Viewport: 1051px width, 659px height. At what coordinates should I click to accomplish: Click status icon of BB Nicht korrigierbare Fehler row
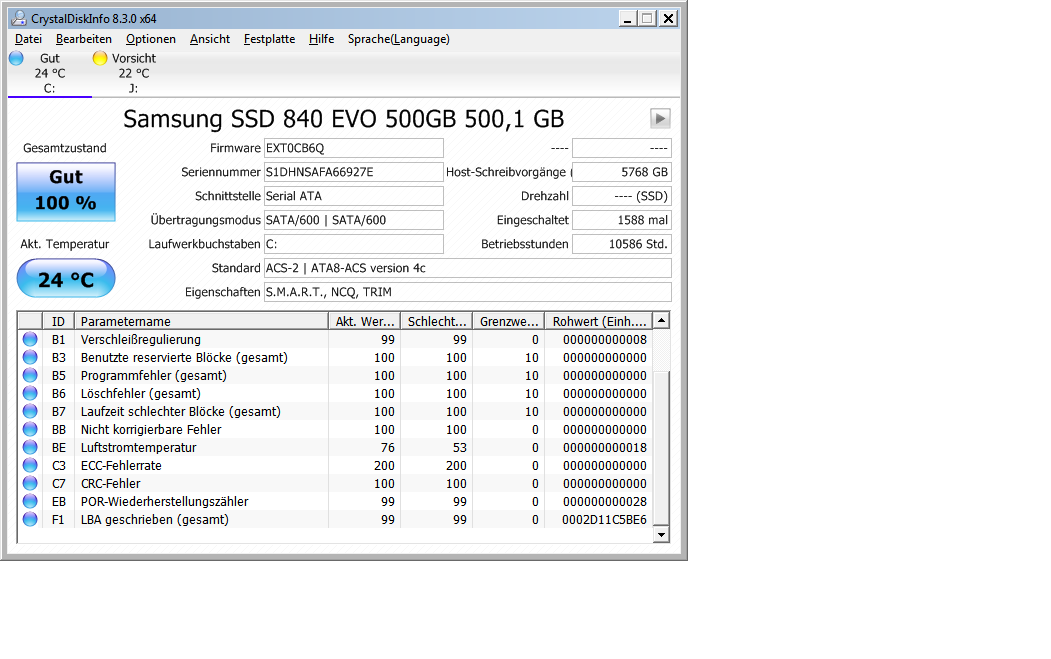[30, 429]
